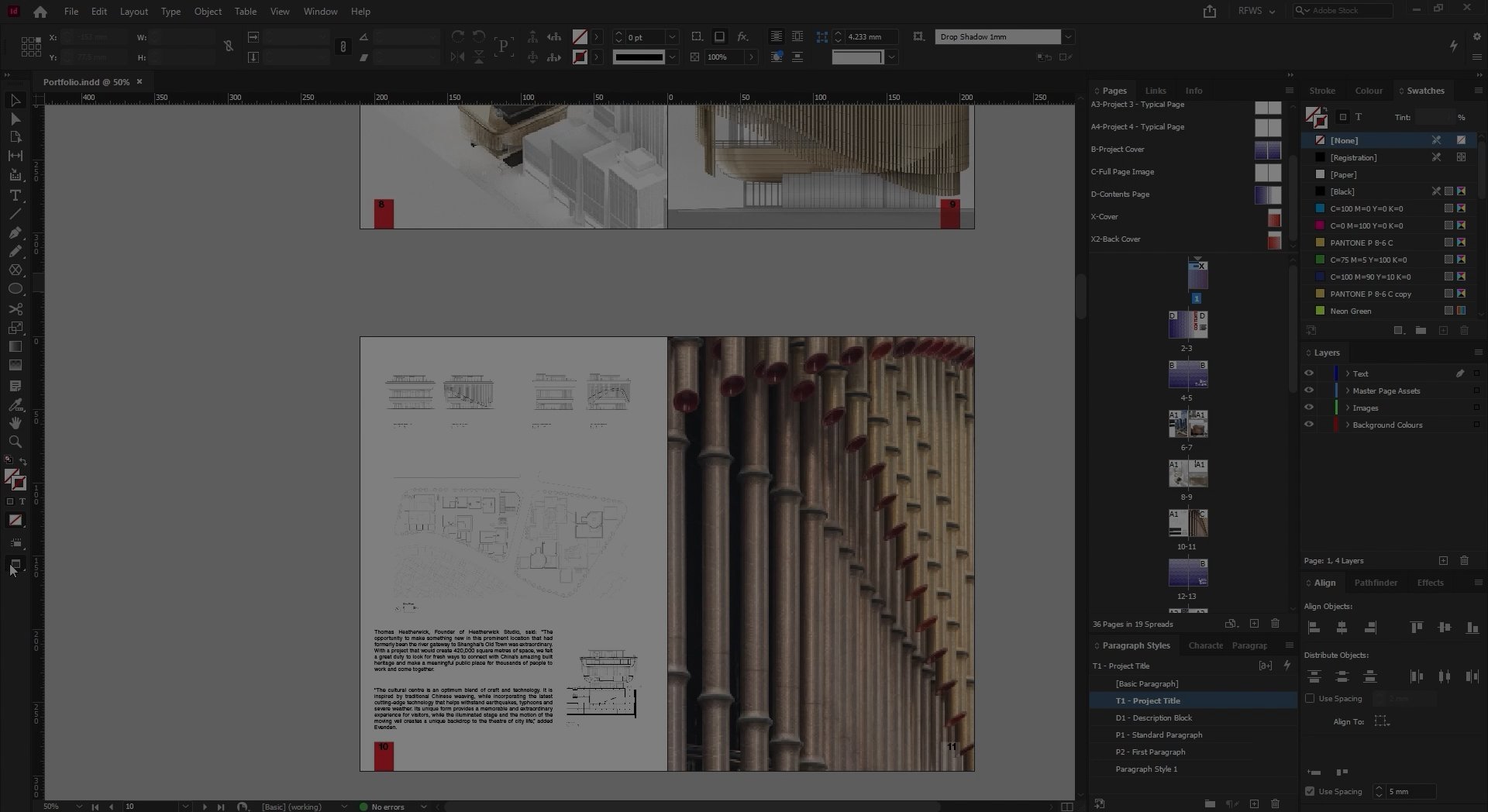This screenshot has height=812, width=1488.
Task: Open the 4-5 spread thumbnail in Pages panel
Action: pos(1187,376)
